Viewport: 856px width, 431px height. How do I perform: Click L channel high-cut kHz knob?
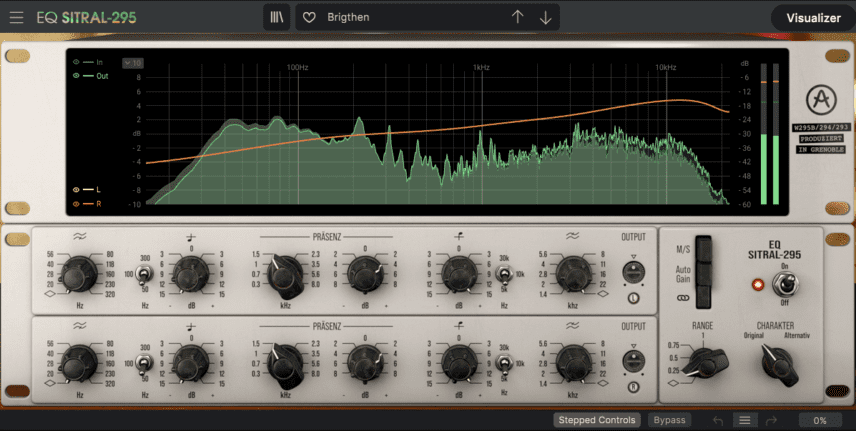click(573, 273)
